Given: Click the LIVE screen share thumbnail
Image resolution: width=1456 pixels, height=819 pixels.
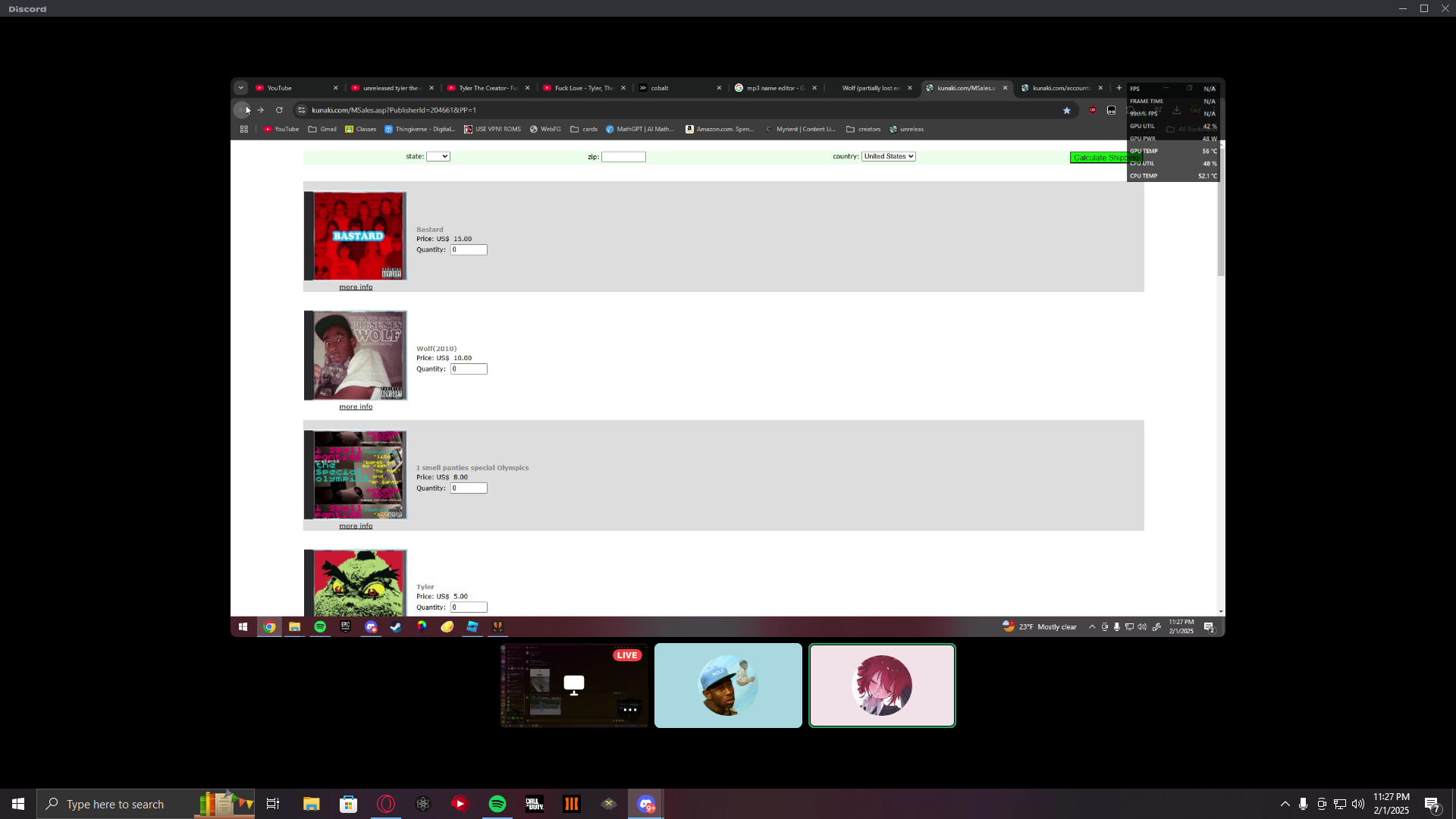Looking at the screenshot, I should pos(574,686).
